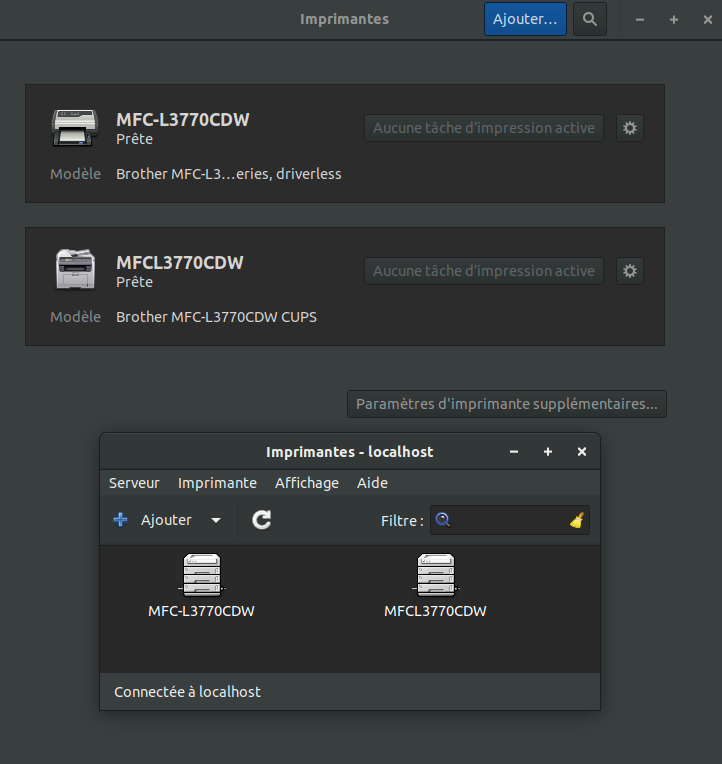Click the Connectée à localhost status text

pyautogui.click(x=188, y=692)
